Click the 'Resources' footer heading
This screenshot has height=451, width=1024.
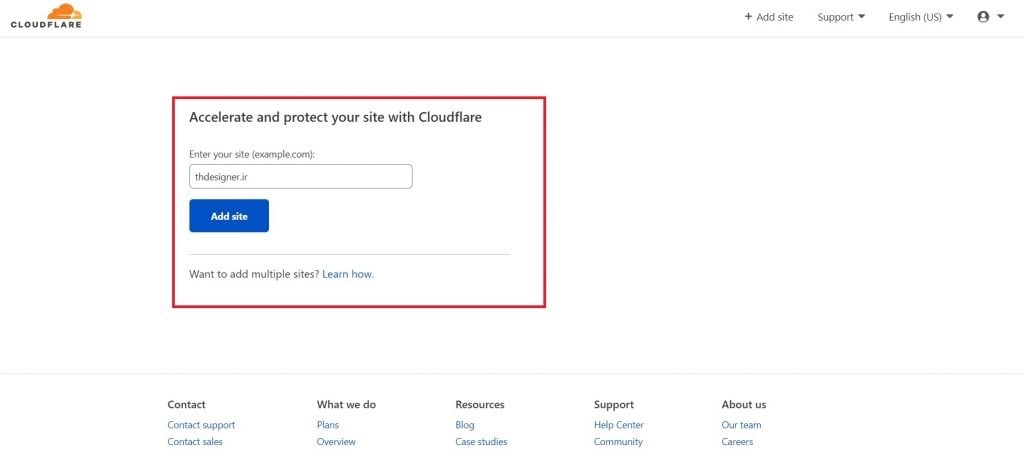(480, 405)
